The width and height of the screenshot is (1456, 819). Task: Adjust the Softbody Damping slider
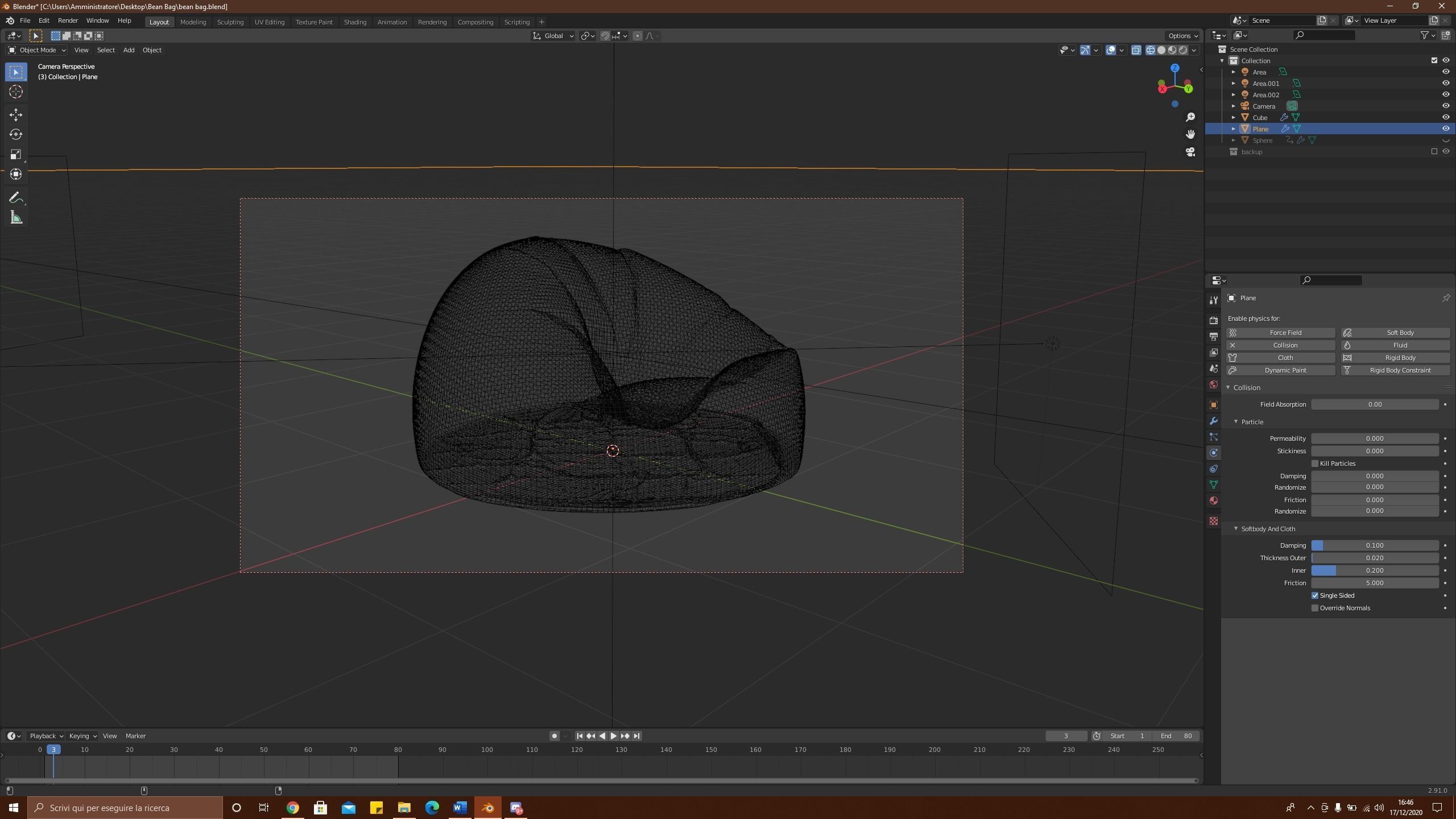(x=1374, y=545)
